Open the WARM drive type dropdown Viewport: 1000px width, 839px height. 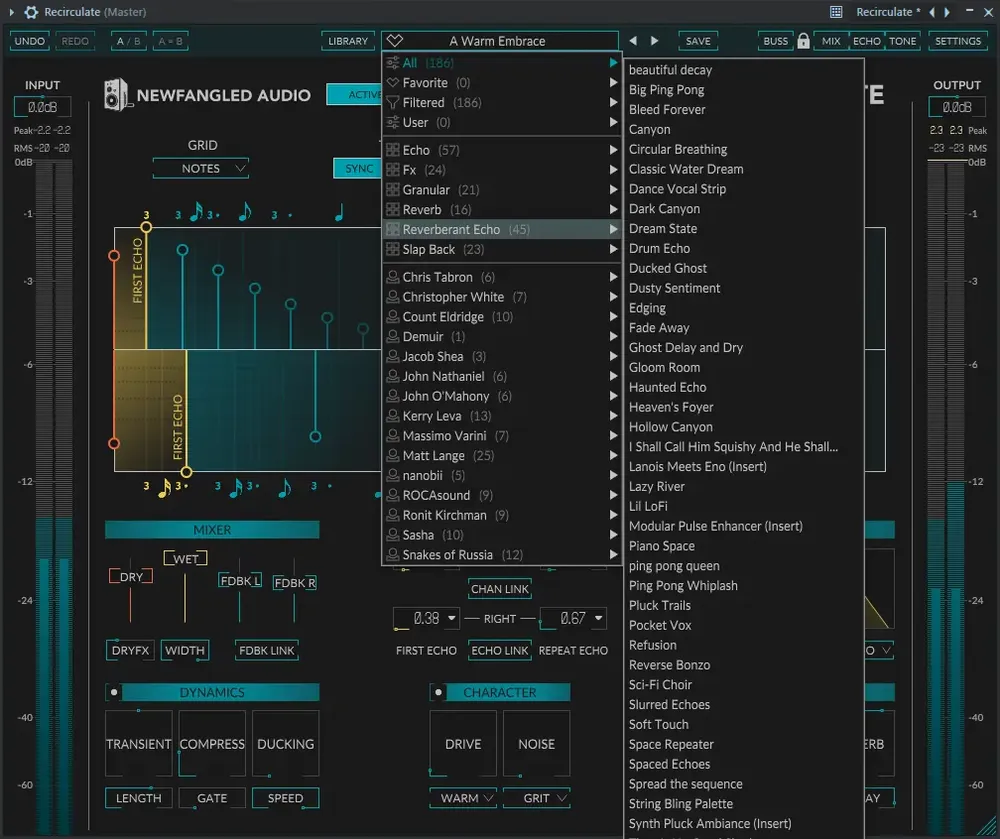pyautogui.click(x=463, y=798)
